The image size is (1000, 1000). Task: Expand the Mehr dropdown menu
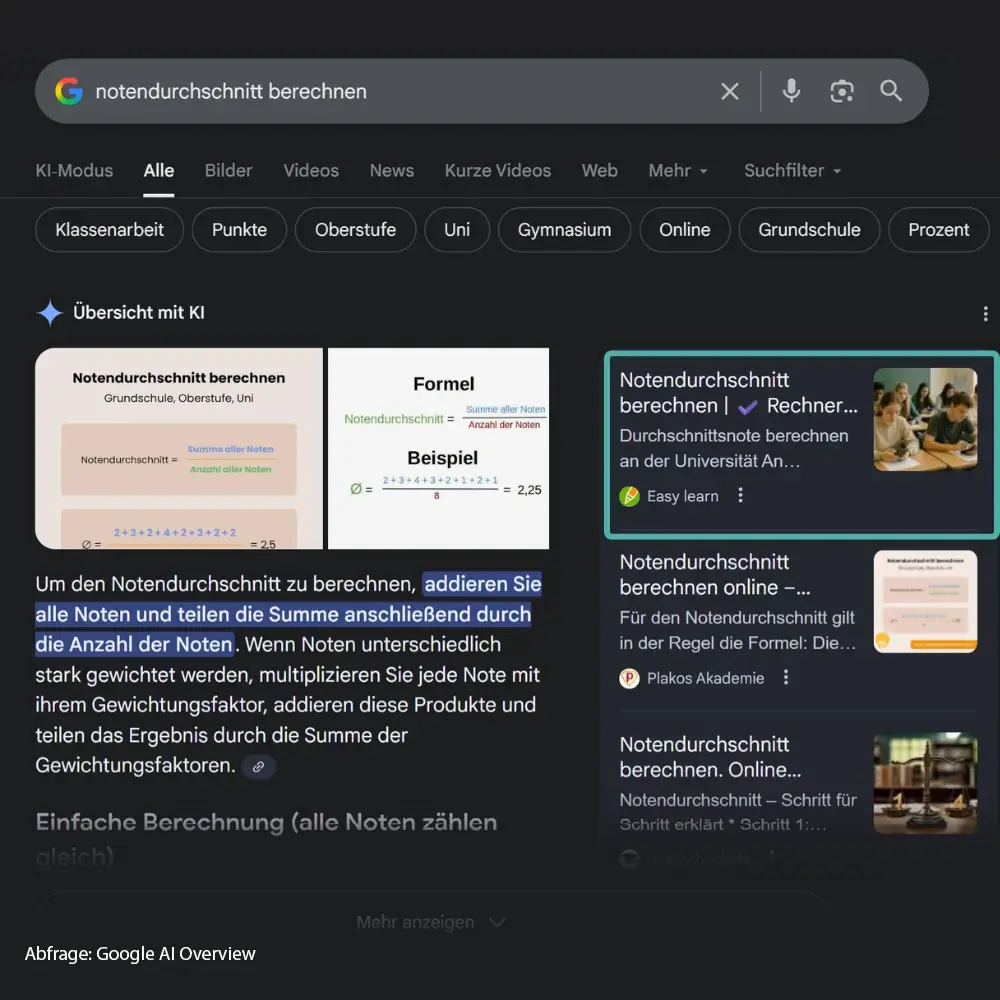point(678,171)
